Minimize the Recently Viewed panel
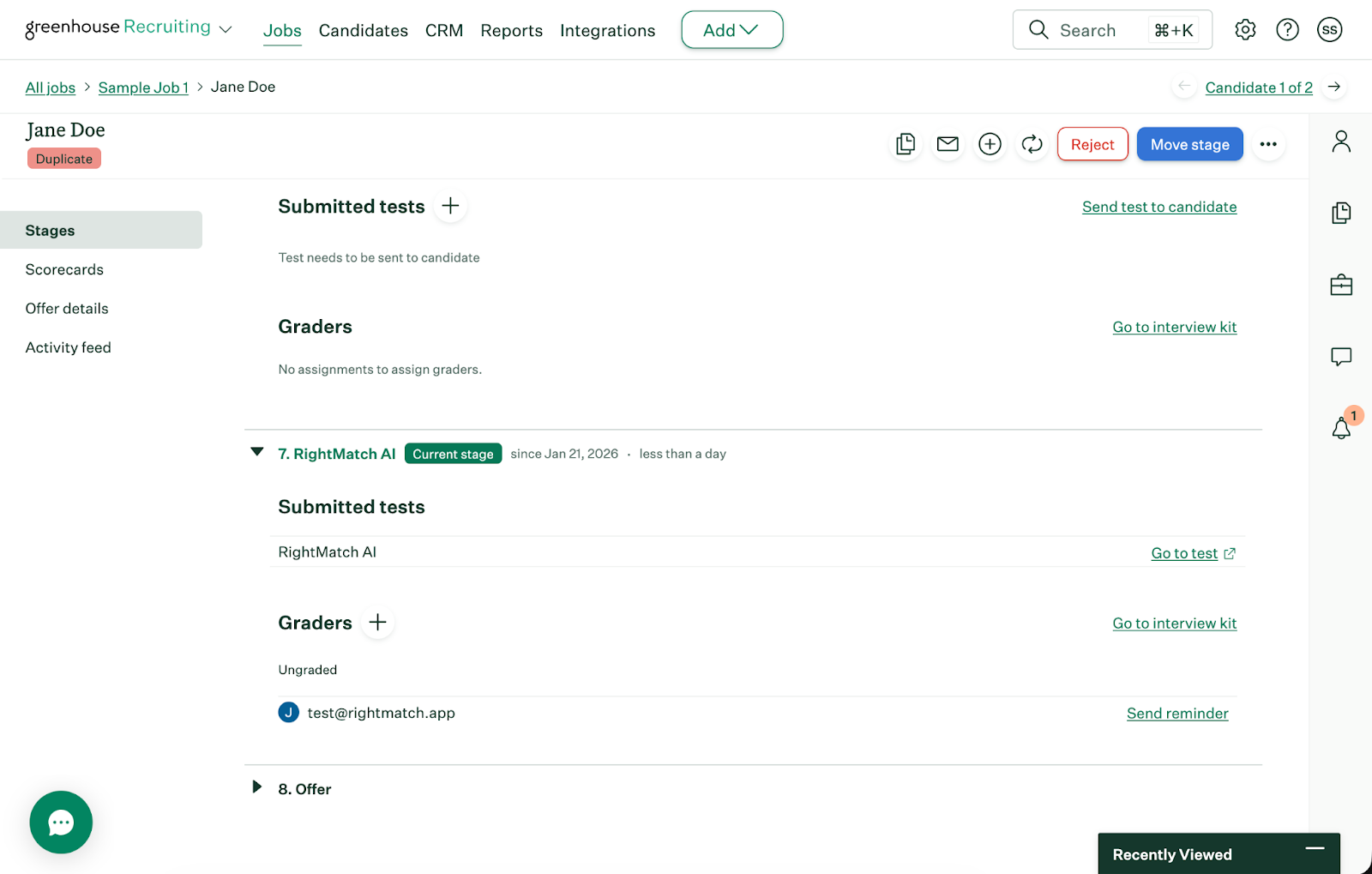The width and height of the screenshot is (1372, 874). pyautogui.click(x=1315, y=849)
